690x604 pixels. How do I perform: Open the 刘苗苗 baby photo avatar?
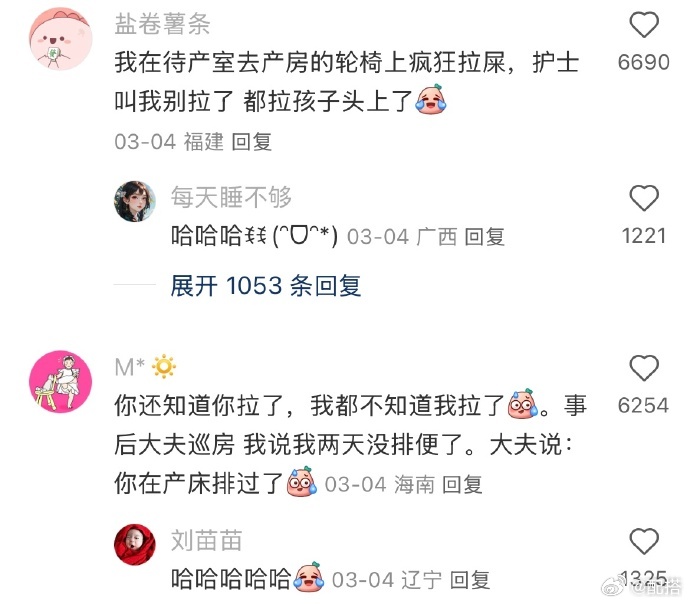click(x=135, y=544)
